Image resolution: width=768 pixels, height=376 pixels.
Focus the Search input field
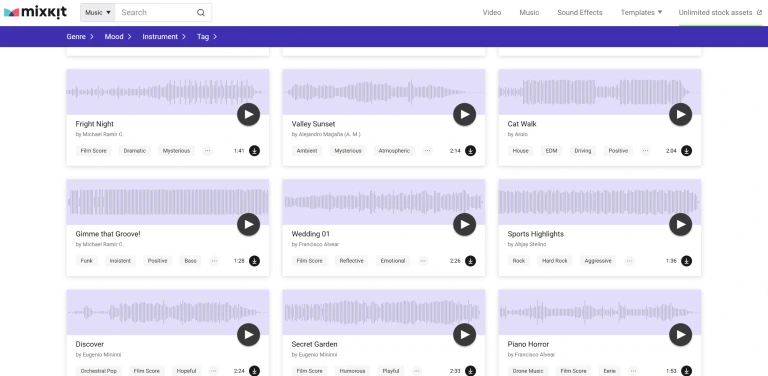click(x=156, y=13)
